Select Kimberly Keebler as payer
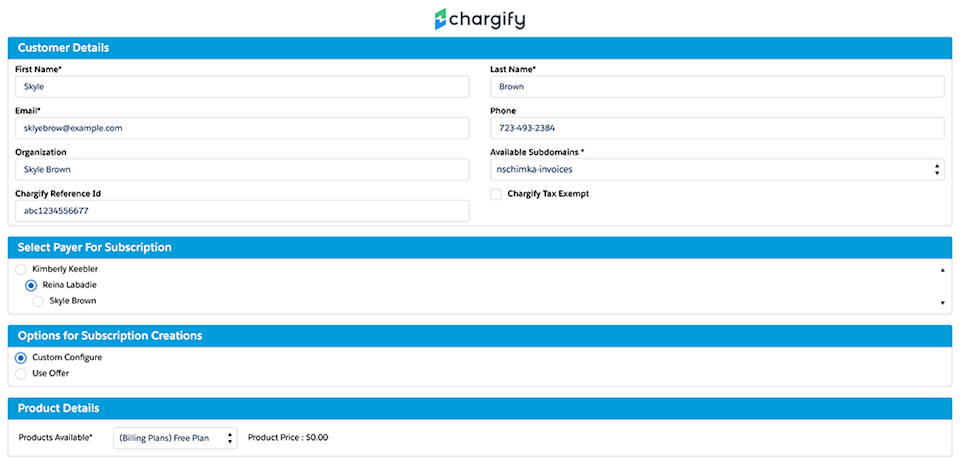The width and height of the screenshot is (960, 463). click(21, 269)
